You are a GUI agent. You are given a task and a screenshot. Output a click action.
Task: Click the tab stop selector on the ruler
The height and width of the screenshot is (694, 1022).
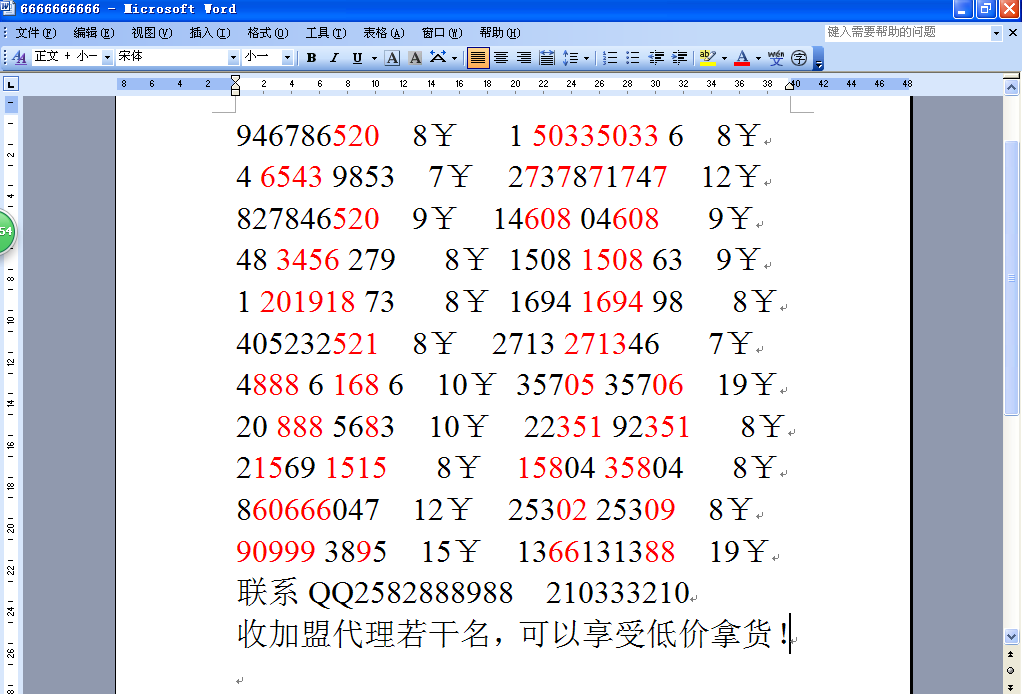point(11,84)
